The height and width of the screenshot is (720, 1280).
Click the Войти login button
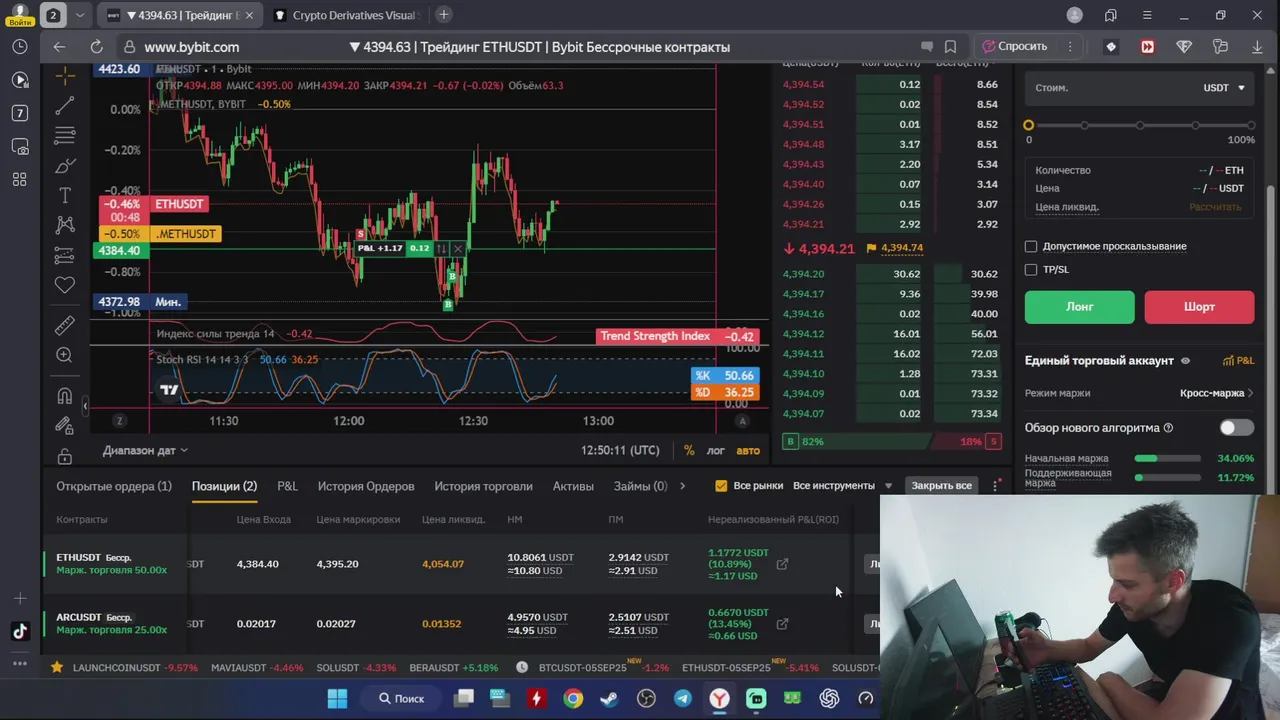pos(18,21)
